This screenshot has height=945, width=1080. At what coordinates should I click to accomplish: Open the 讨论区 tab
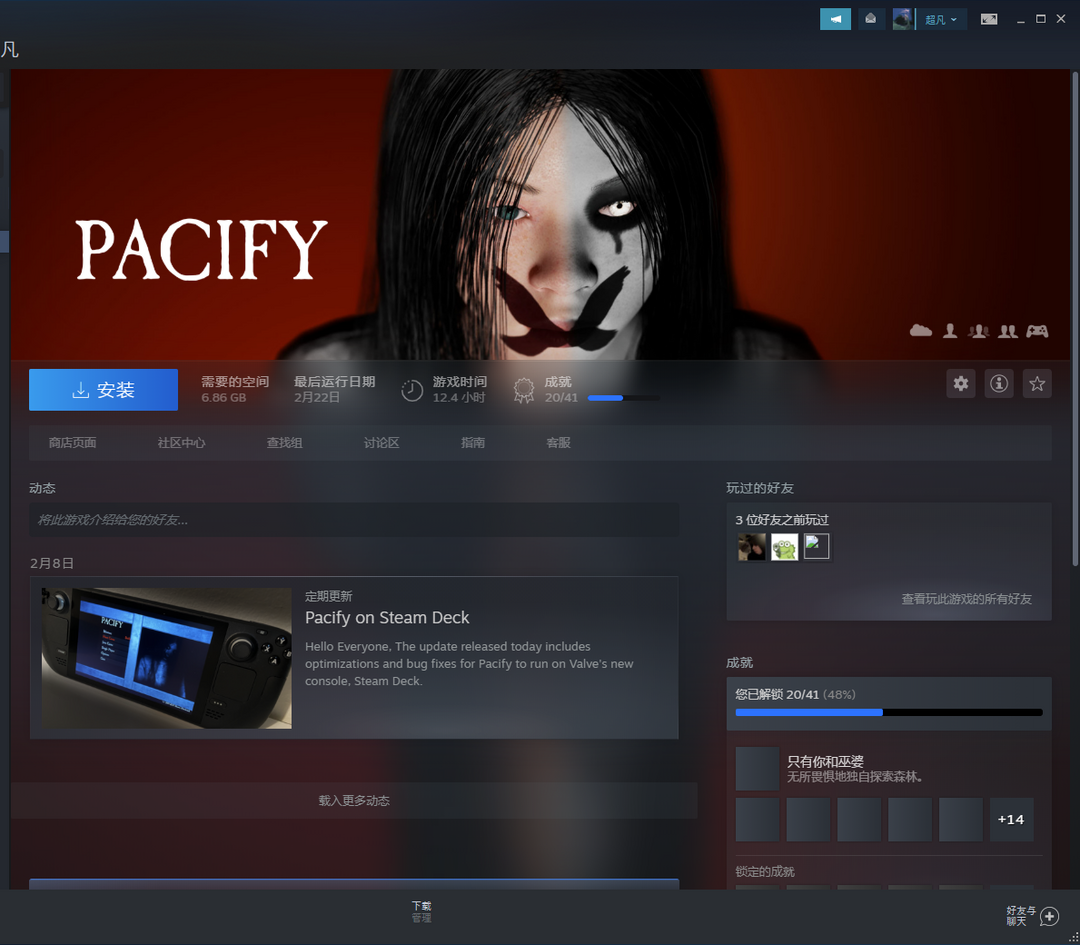[x=382, y=443]
